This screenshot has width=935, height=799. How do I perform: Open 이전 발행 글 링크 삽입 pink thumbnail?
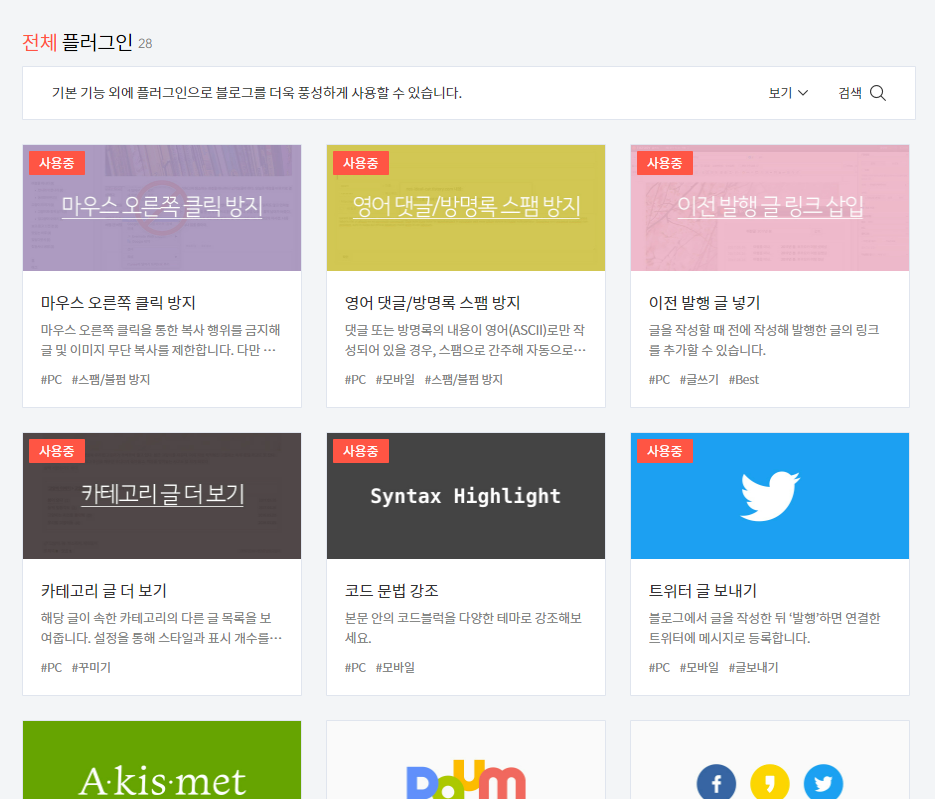pyautogui.click(x=770, y=208)
